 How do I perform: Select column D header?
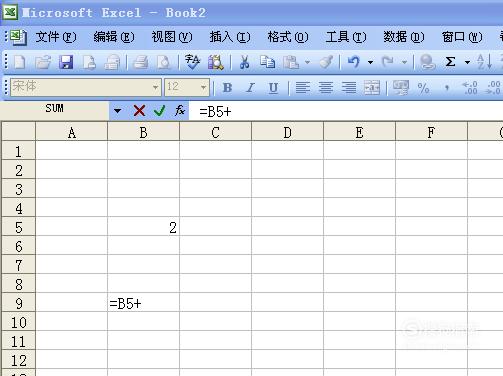click(x=288, y=133)
